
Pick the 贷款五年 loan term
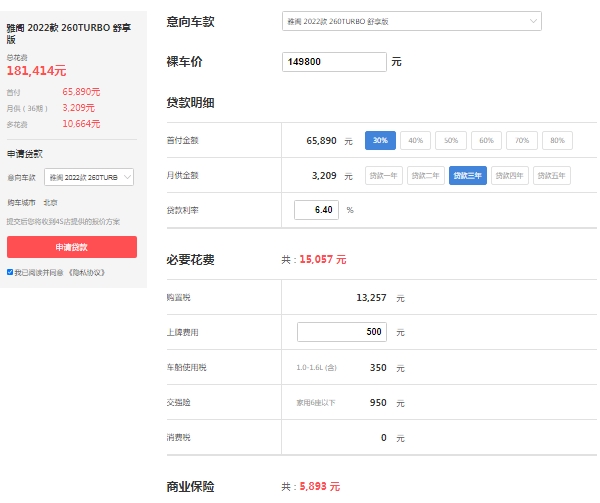pos(551,176)
